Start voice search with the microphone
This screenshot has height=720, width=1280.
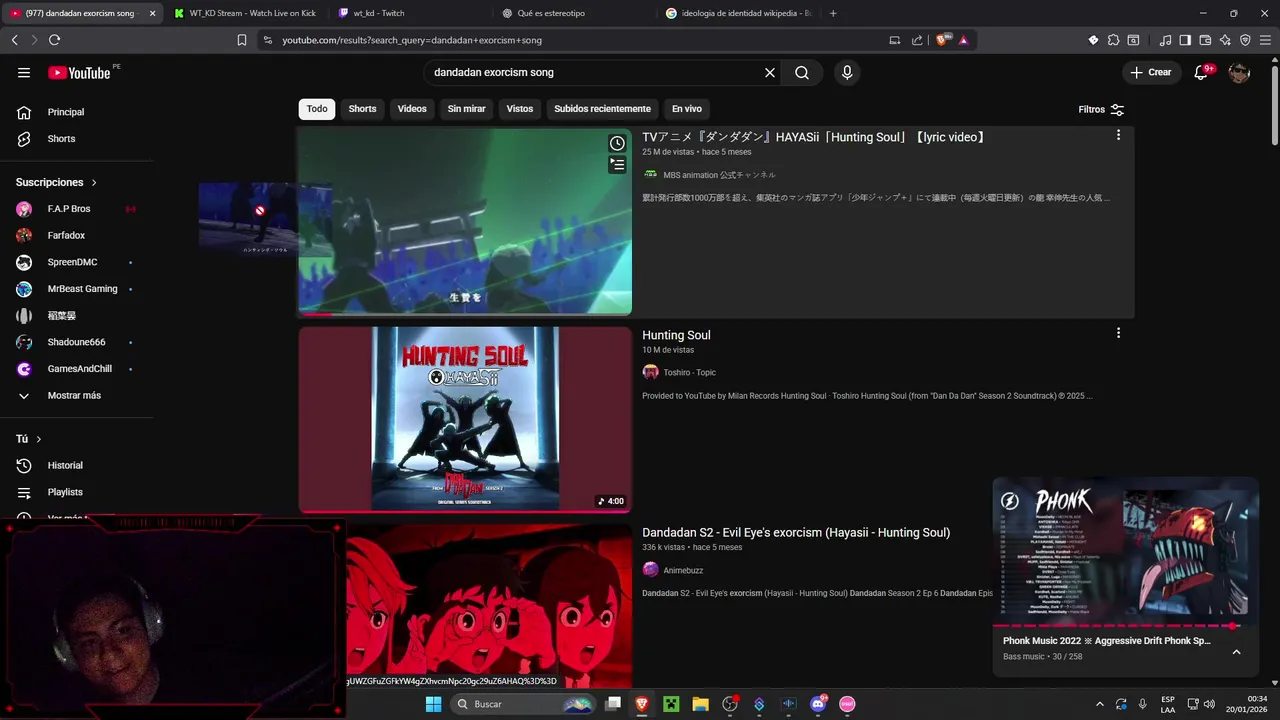coord(847,72)
